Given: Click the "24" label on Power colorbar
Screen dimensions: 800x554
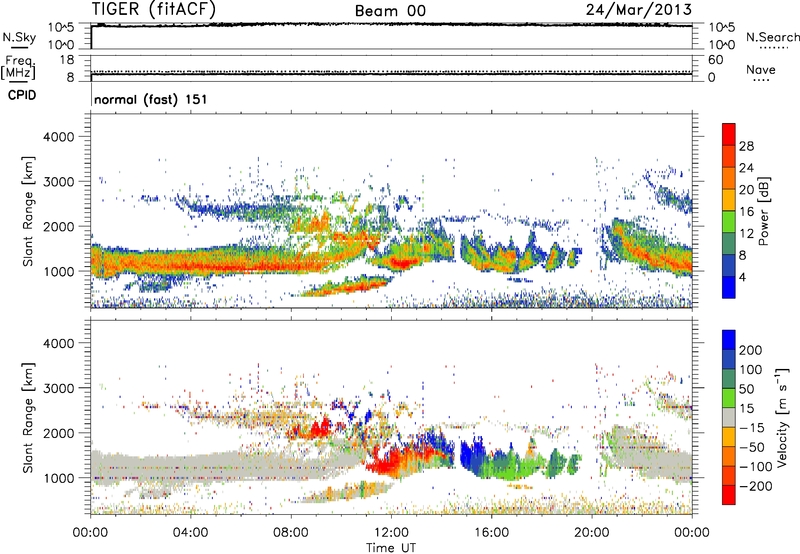Looking at the screenshot, I should click(x=746, y=168).
